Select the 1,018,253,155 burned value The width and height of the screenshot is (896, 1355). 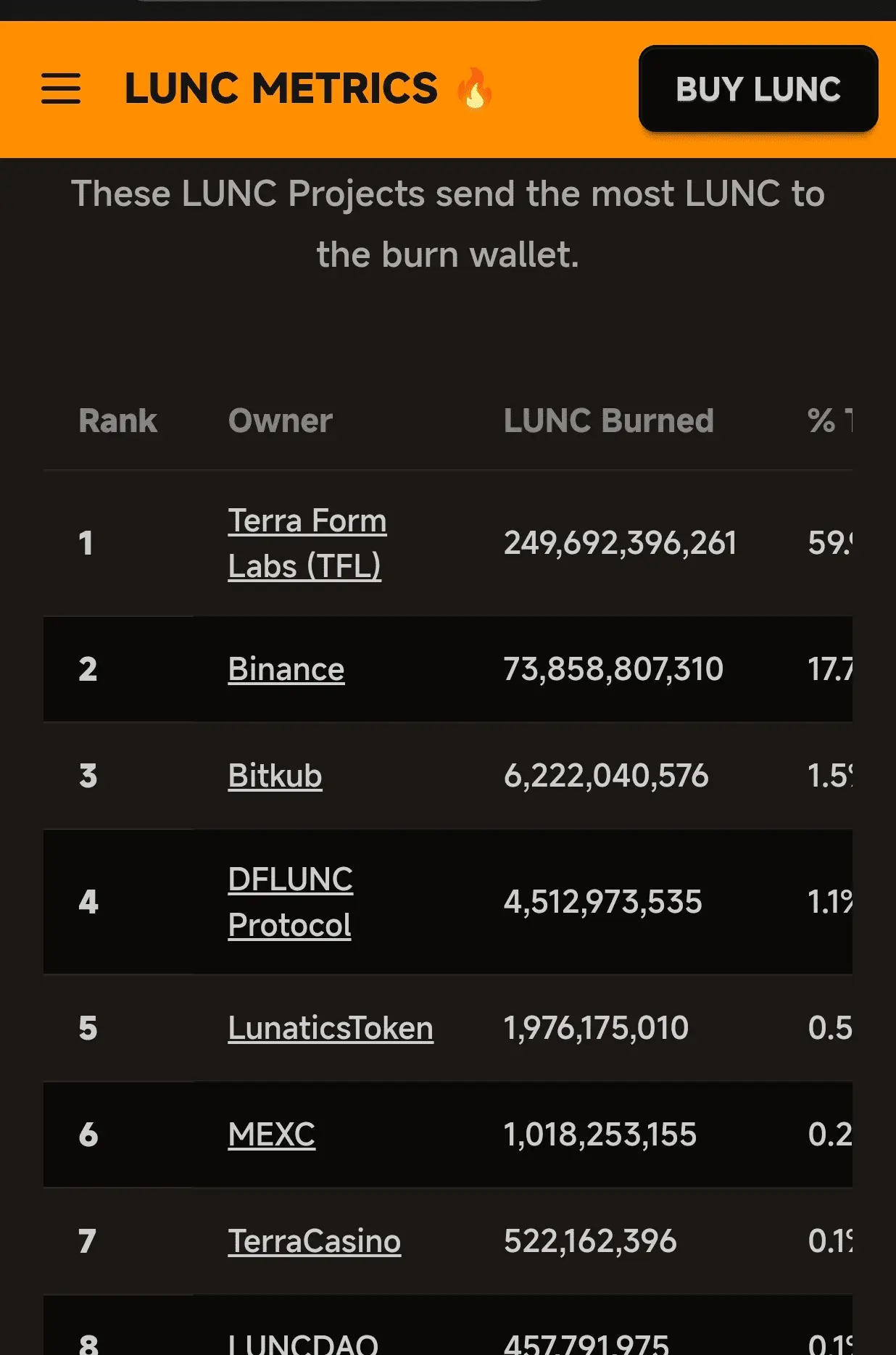(600, 1135)
